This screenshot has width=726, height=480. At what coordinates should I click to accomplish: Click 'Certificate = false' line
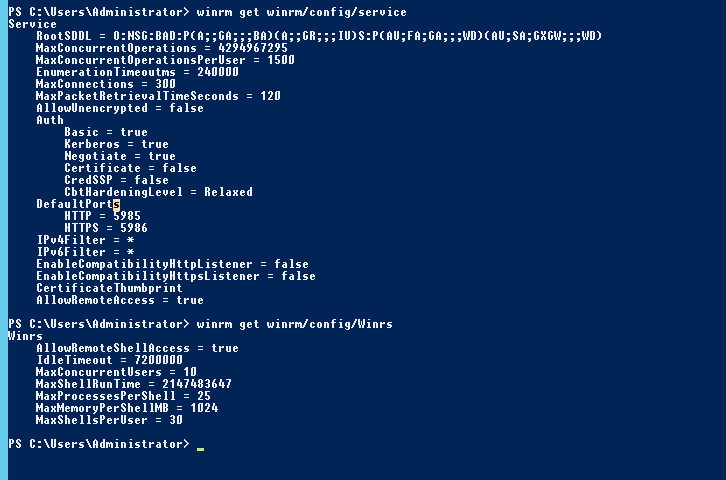pos(130,168)
